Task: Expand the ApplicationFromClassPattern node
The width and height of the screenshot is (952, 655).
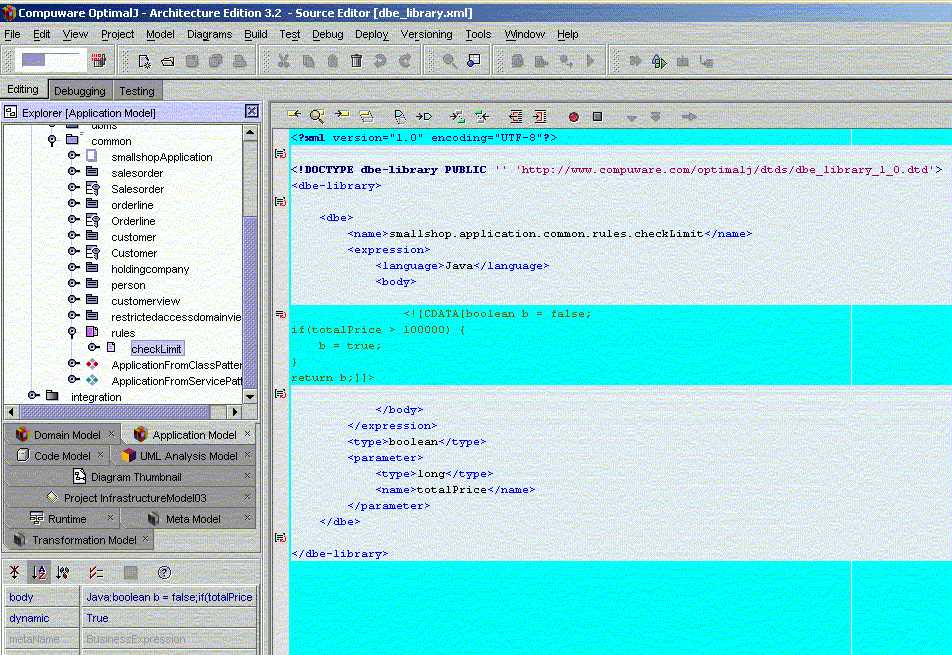Action: [x=73, y=364]
